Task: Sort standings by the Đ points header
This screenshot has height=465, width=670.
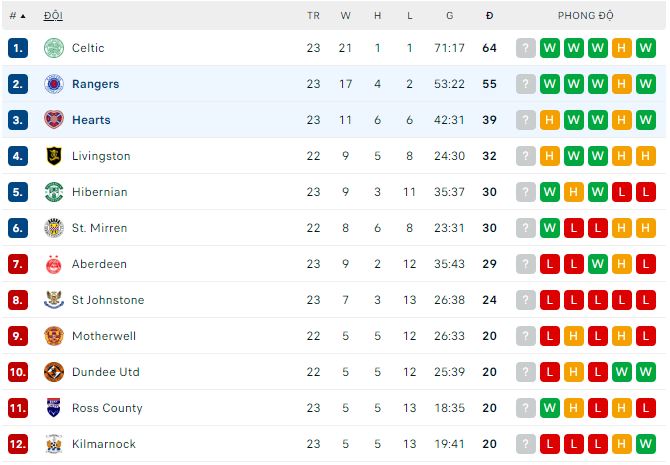Action: [x=489, y=16]
